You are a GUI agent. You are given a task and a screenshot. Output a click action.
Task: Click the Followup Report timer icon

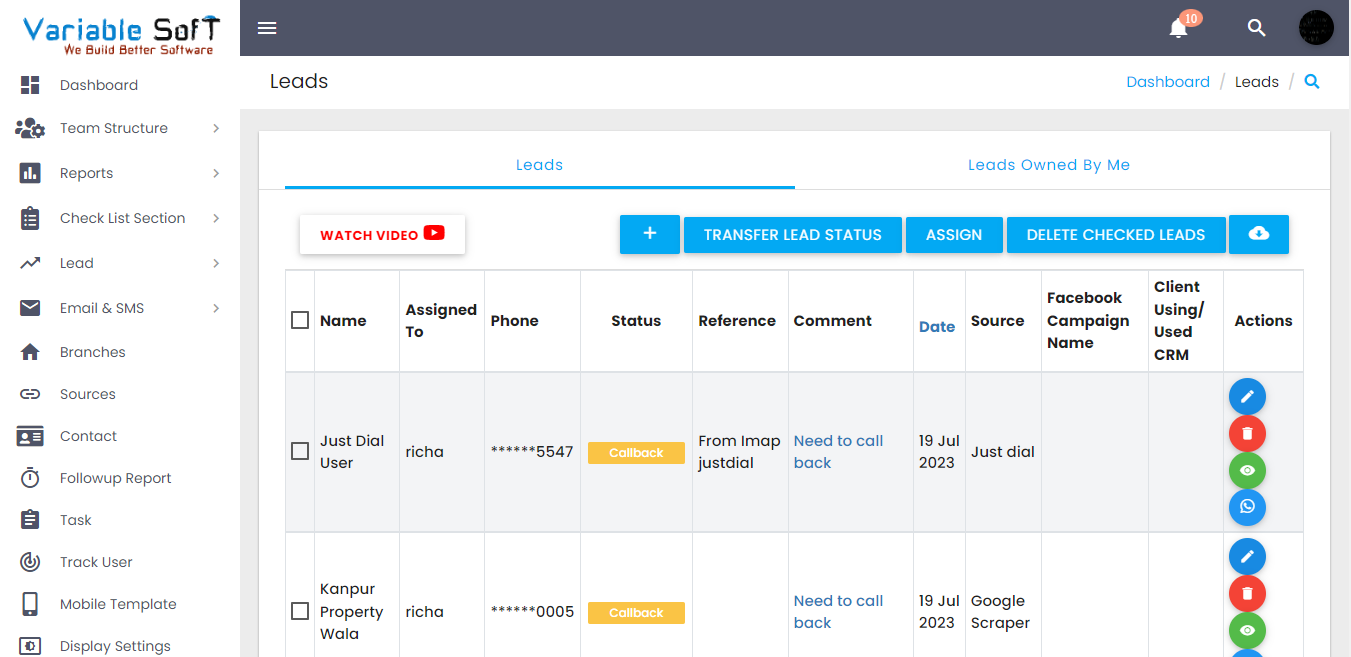30,478
